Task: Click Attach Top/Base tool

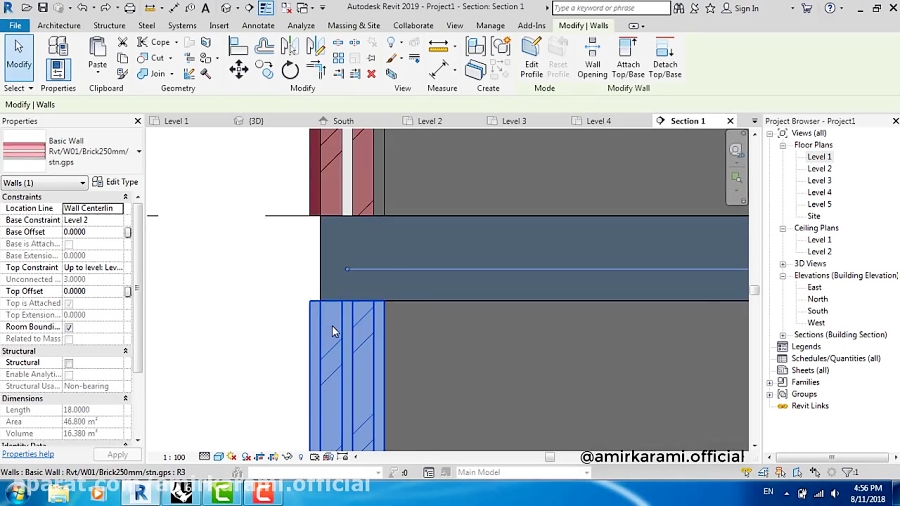Action: pos(628,57)
